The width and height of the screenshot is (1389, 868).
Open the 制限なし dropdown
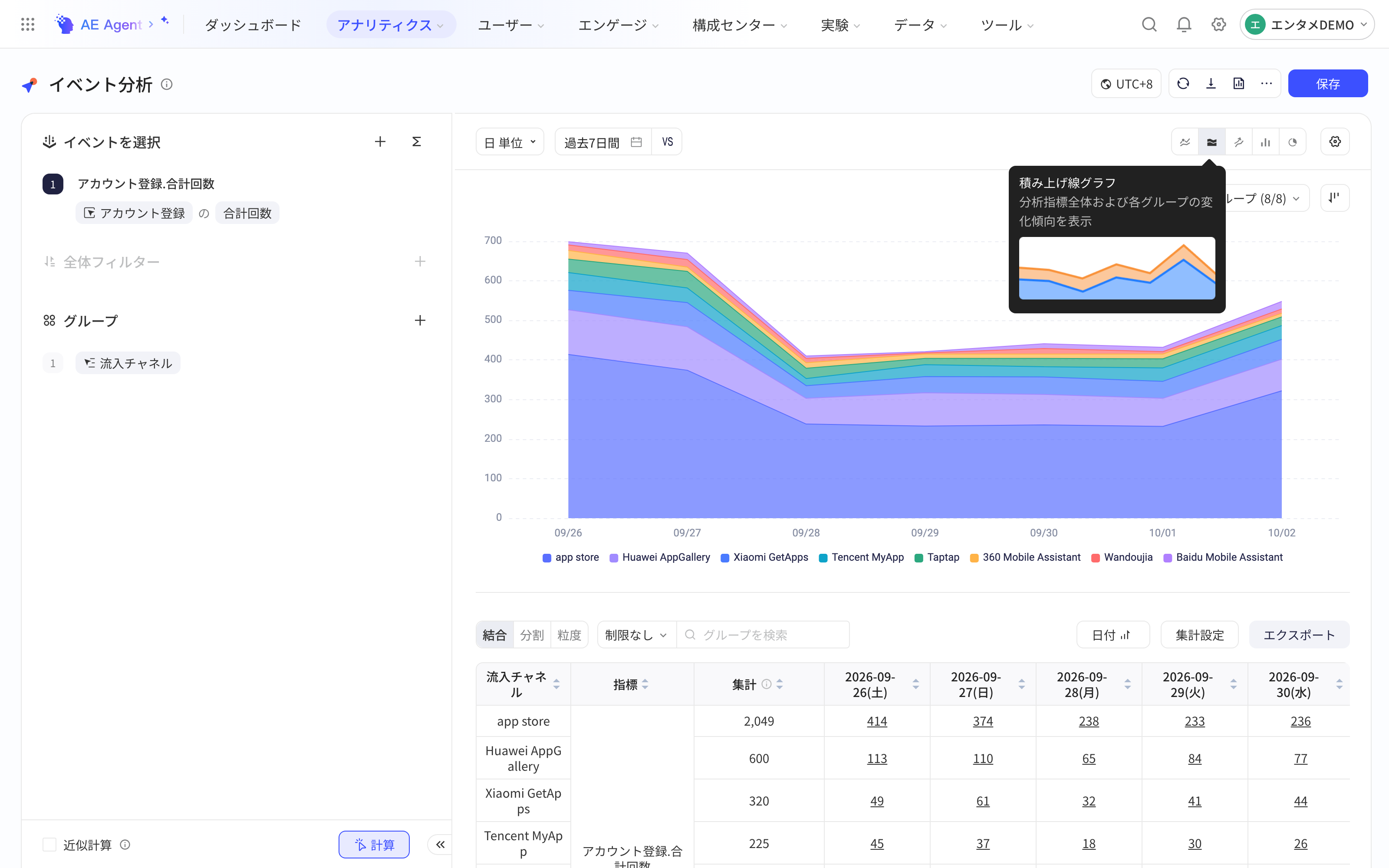point(636,635)
